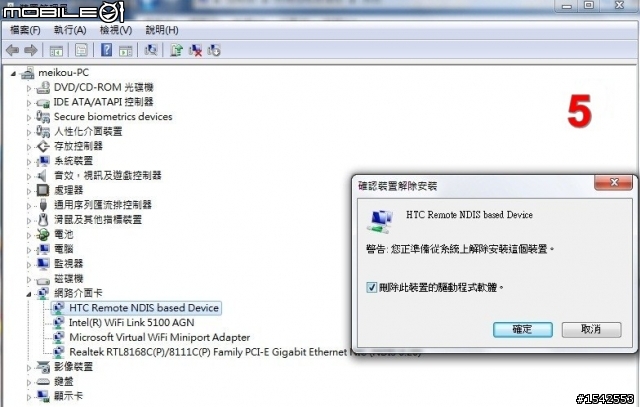Open the 檔案(F) menu
The height and width of the screenshot is (407, 640).
[x=25, y=30]
